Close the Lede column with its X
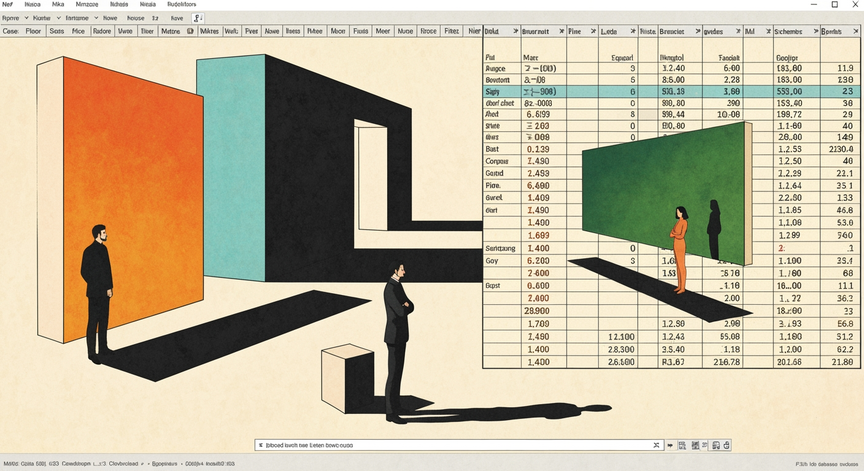 click(x=633, y=31)
